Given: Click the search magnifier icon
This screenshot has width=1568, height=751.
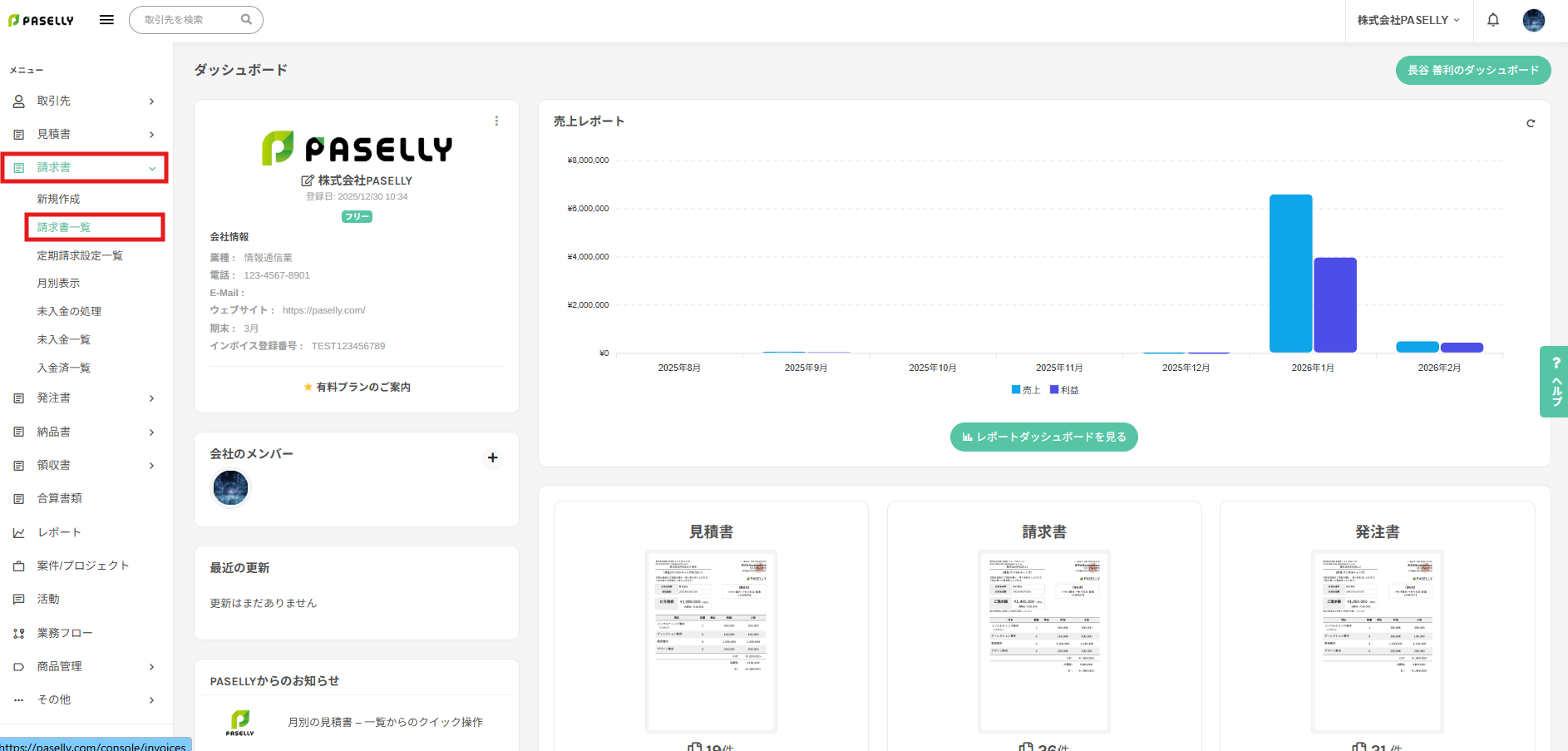Looking at the screenshot, I should pos(246,19).
